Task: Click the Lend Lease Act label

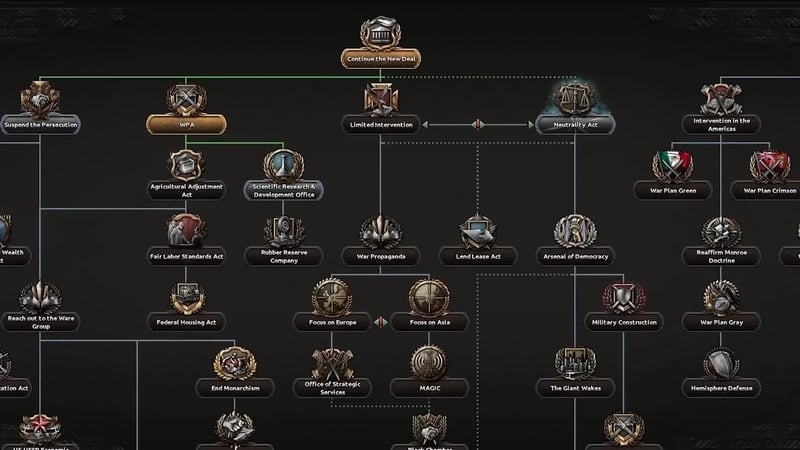Action: pyautogui.click(x=478, y=256)
